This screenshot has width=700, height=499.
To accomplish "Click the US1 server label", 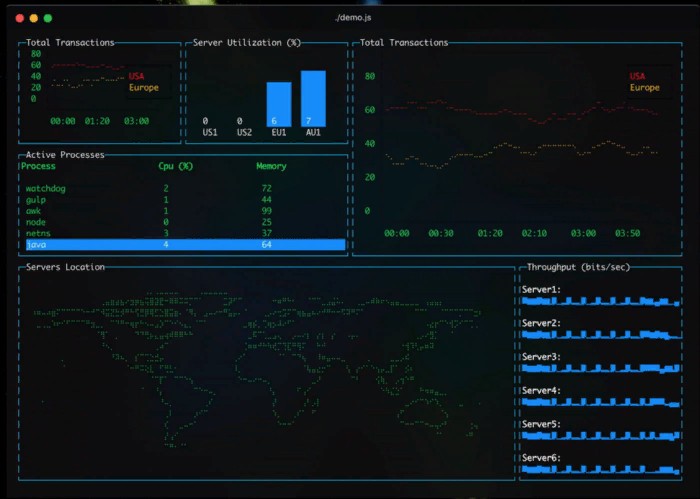I will 210,133.
